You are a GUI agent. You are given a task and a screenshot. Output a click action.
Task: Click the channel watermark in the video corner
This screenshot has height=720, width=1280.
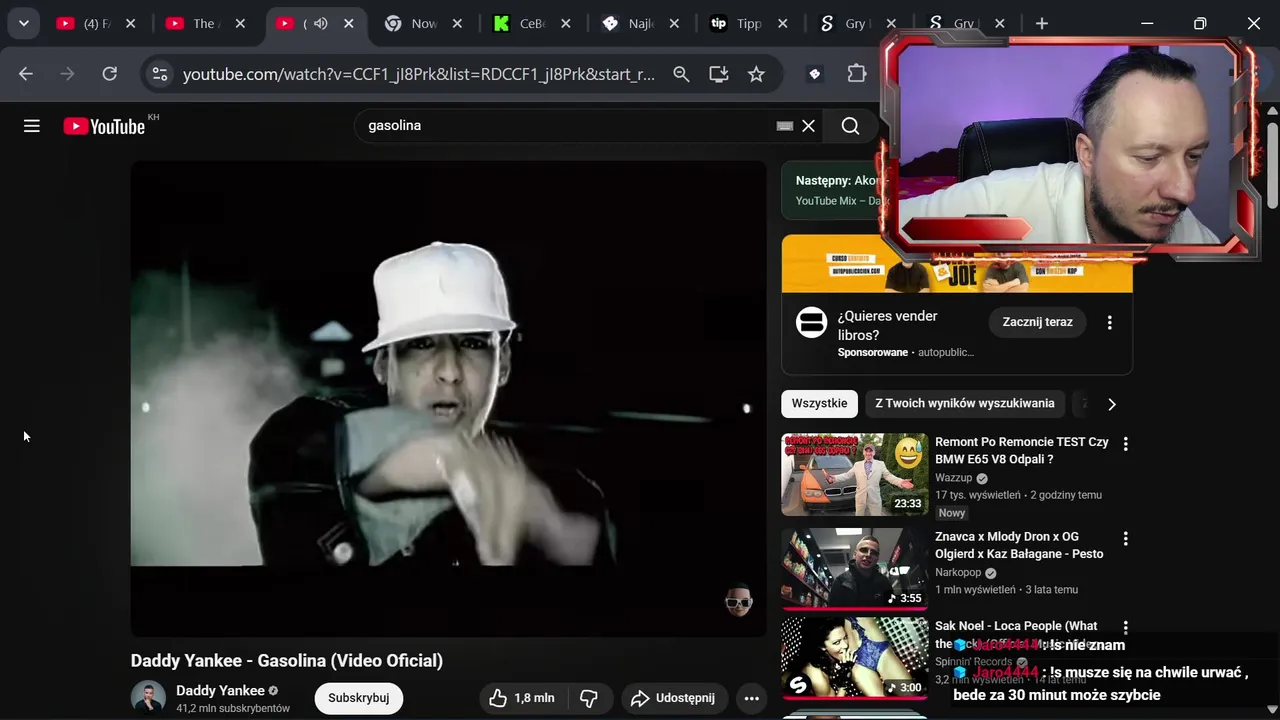point(738,600)
